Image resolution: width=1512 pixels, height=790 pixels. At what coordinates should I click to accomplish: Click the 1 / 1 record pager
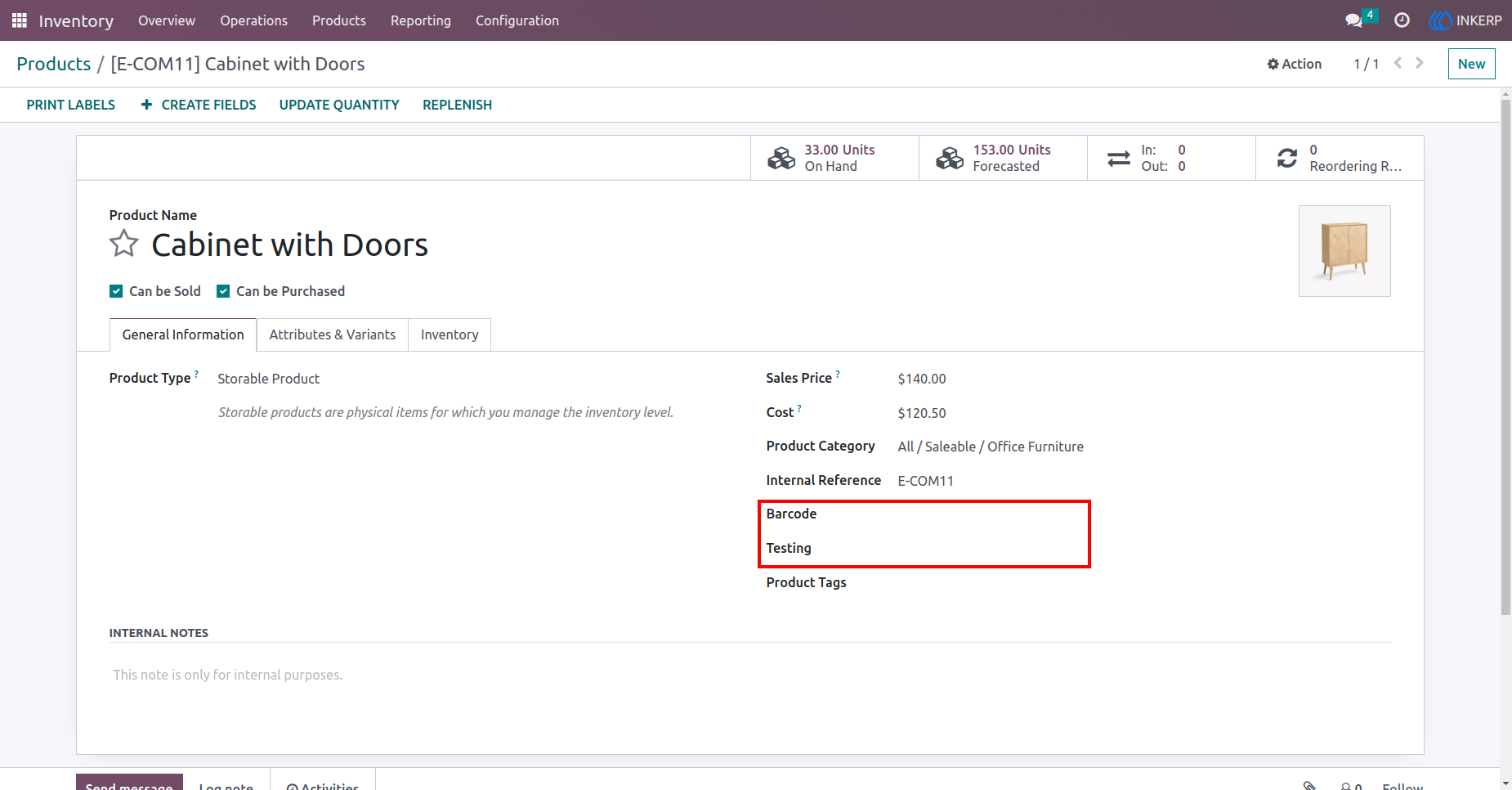(1366, 64)
